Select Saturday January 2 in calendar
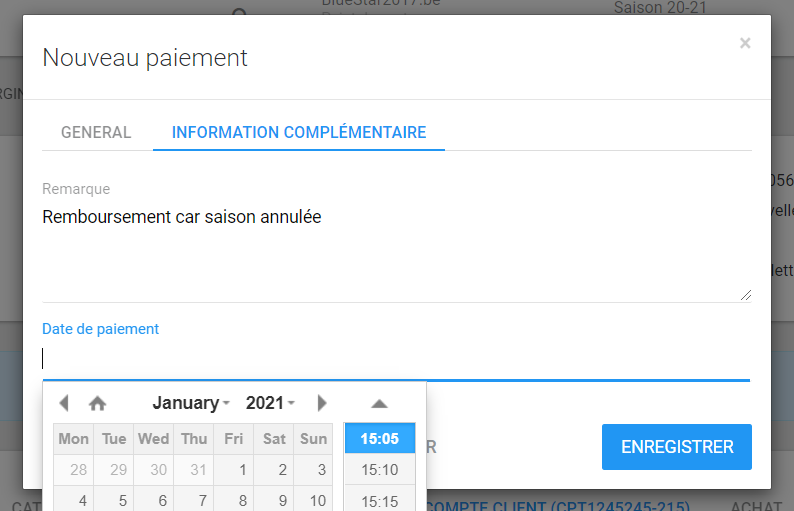794x511 pixels. (x=274, y=470)
